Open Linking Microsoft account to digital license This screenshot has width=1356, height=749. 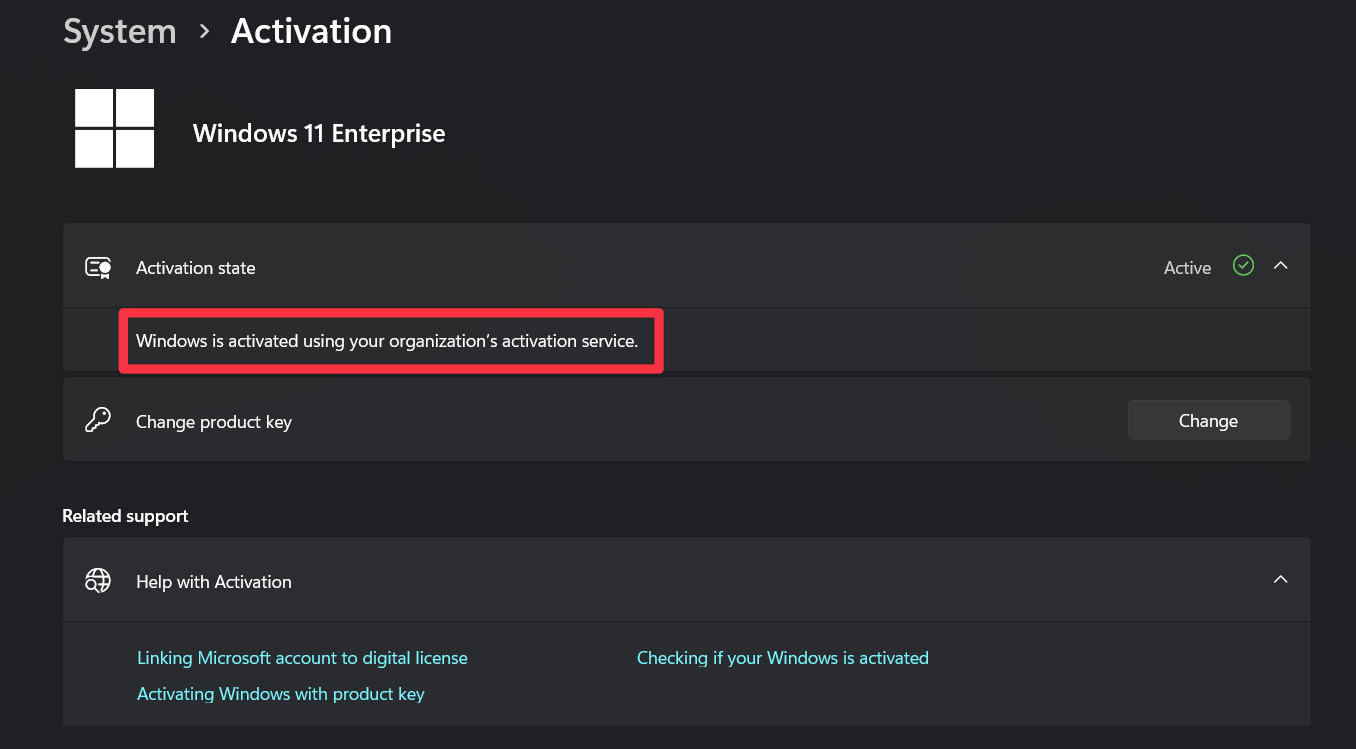[x=302, y=658]
